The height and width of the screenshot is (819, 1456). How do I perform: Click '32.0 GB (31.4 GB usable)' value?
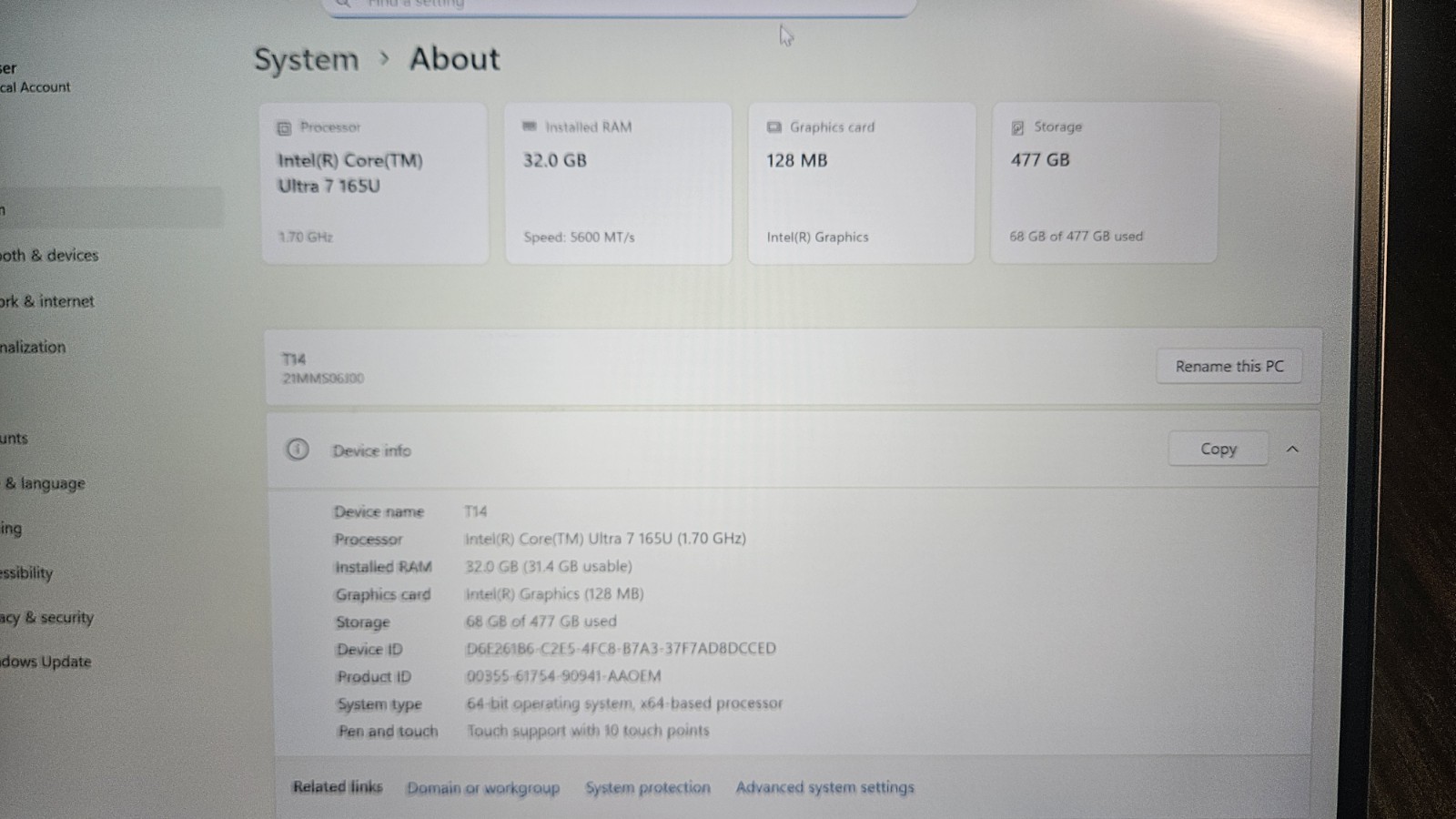coord(549,566)
